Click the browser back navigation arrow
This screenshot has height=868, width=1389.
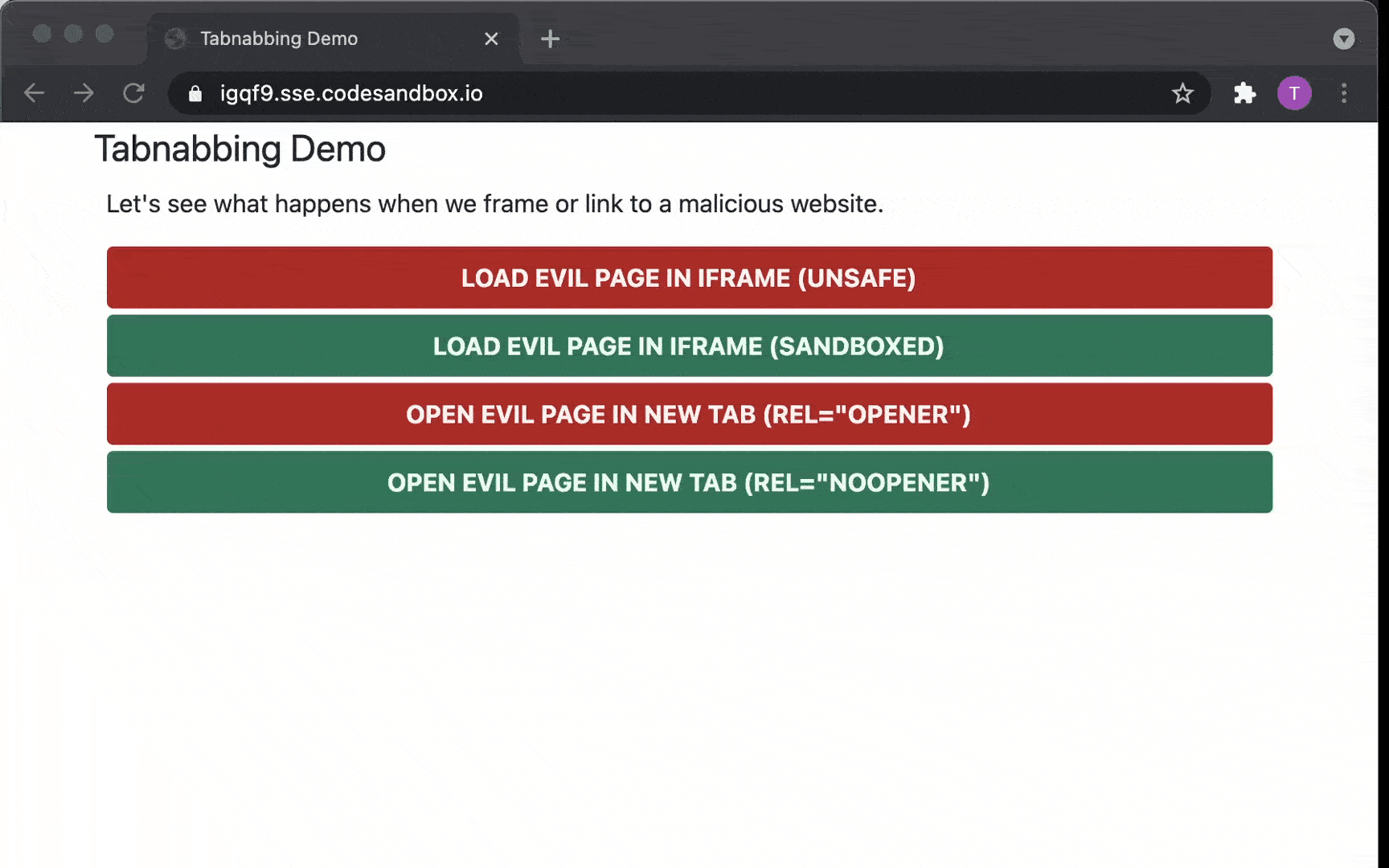34,93
